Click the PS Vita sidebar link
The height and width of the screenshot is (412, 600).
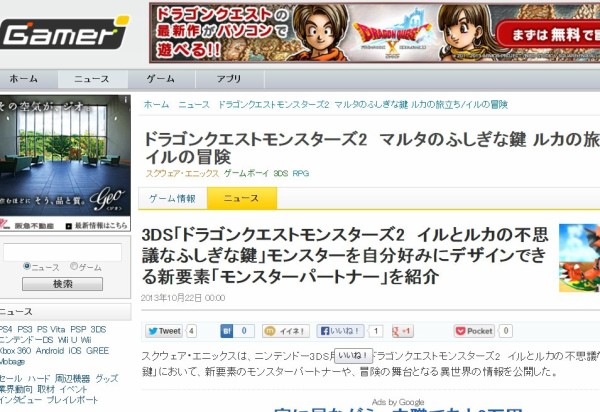tap(51, 329)
